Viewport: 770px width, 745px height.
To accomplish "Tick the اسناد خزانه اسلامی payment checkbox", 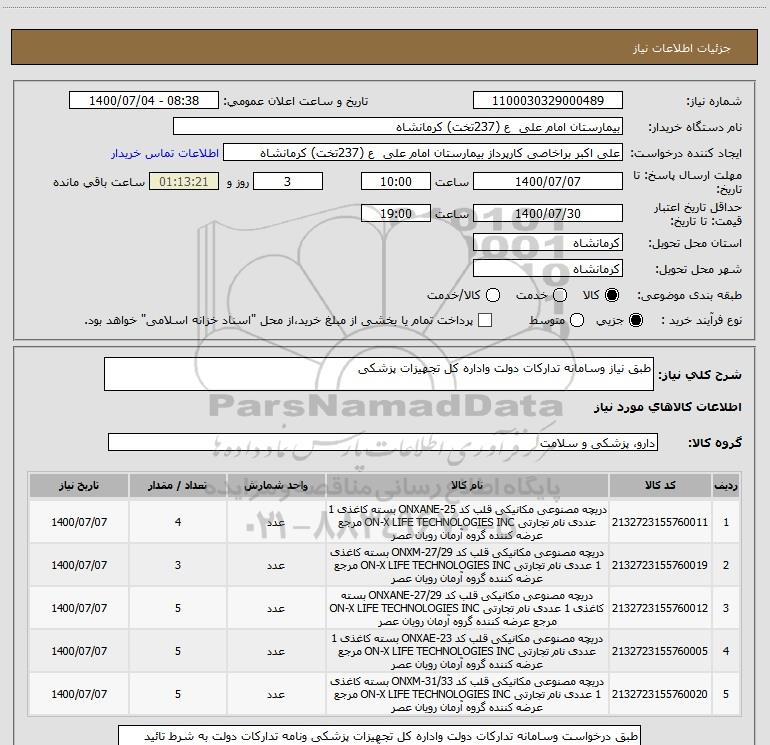I will [485, 320].
